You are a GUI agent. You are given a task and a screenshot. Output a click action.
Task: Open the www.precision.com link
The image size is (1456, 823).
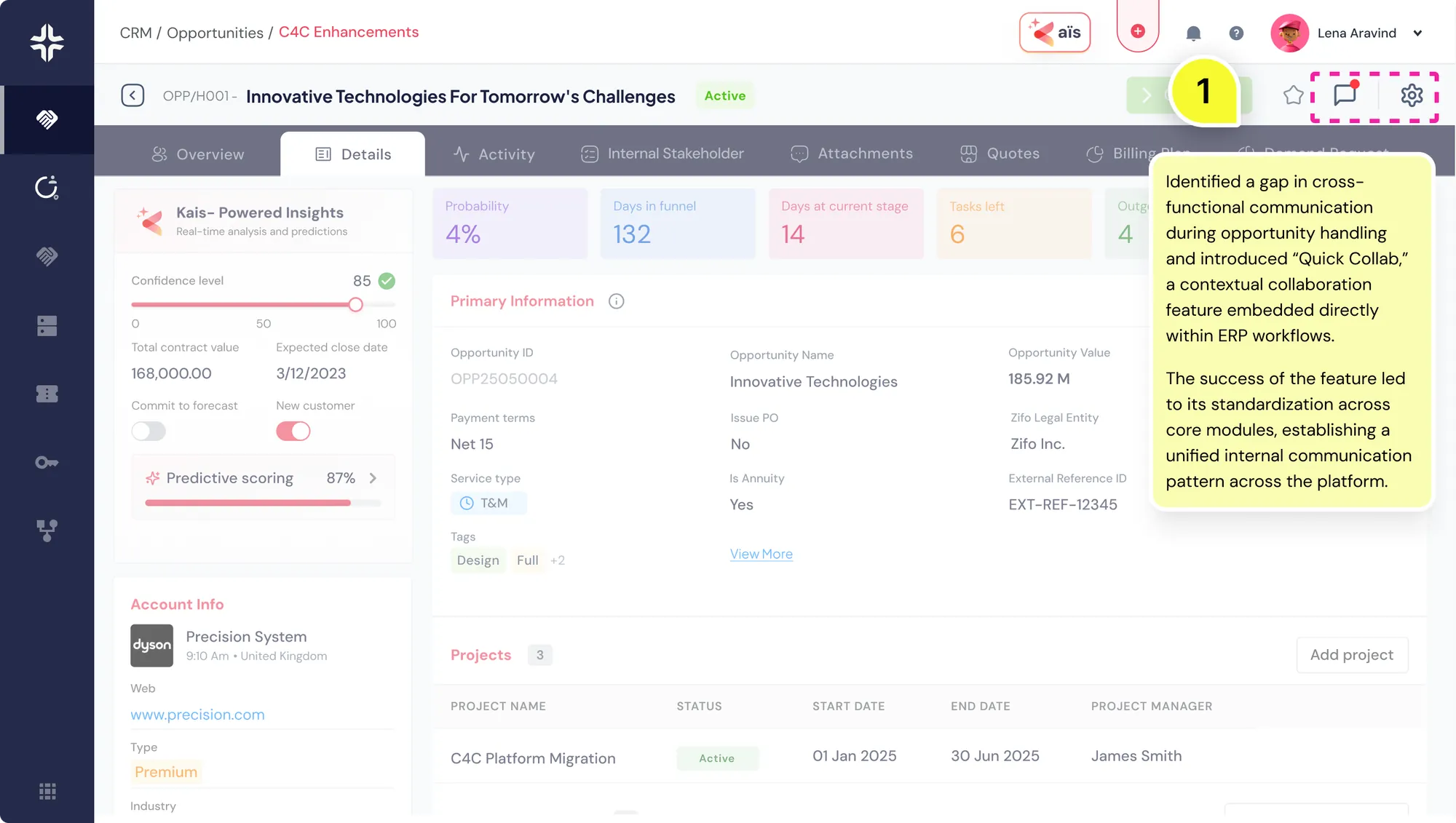click(x=197, y=715)
